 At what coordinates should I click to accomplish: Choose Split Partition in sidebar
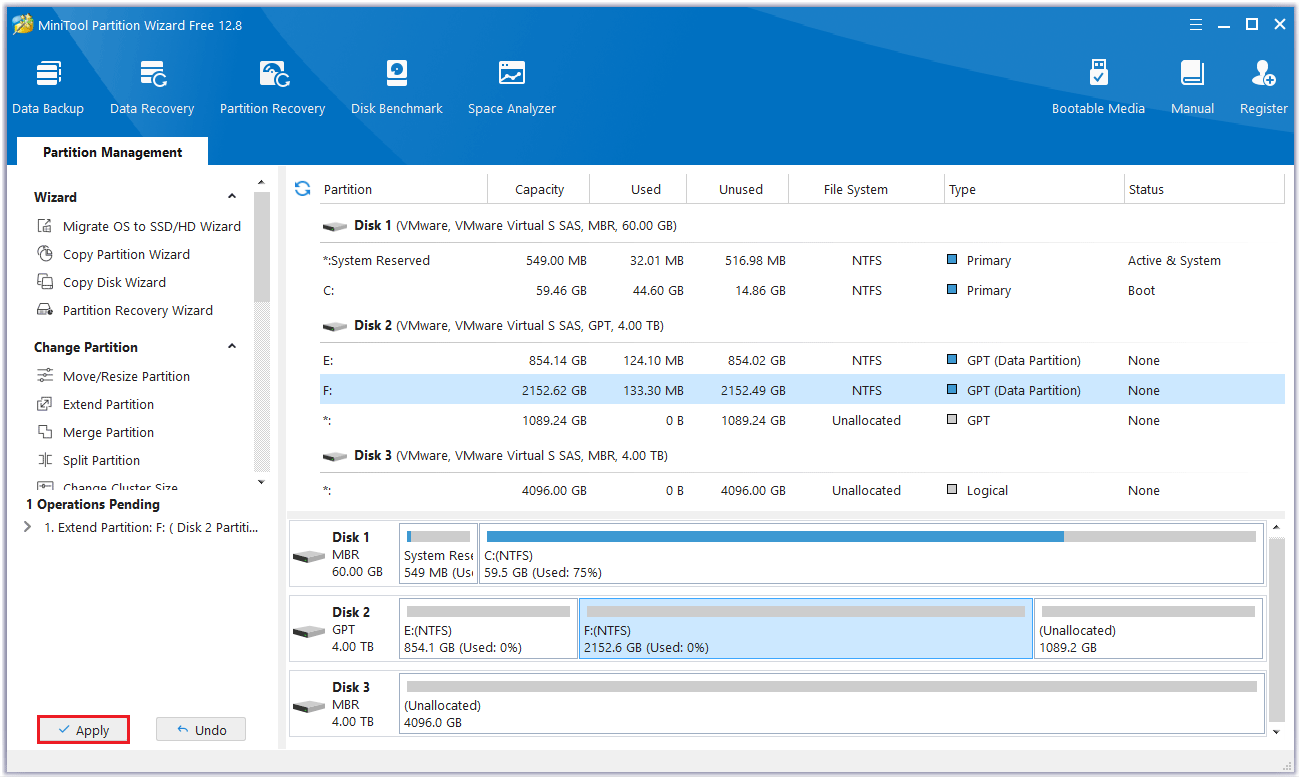[x=89, y=460]
